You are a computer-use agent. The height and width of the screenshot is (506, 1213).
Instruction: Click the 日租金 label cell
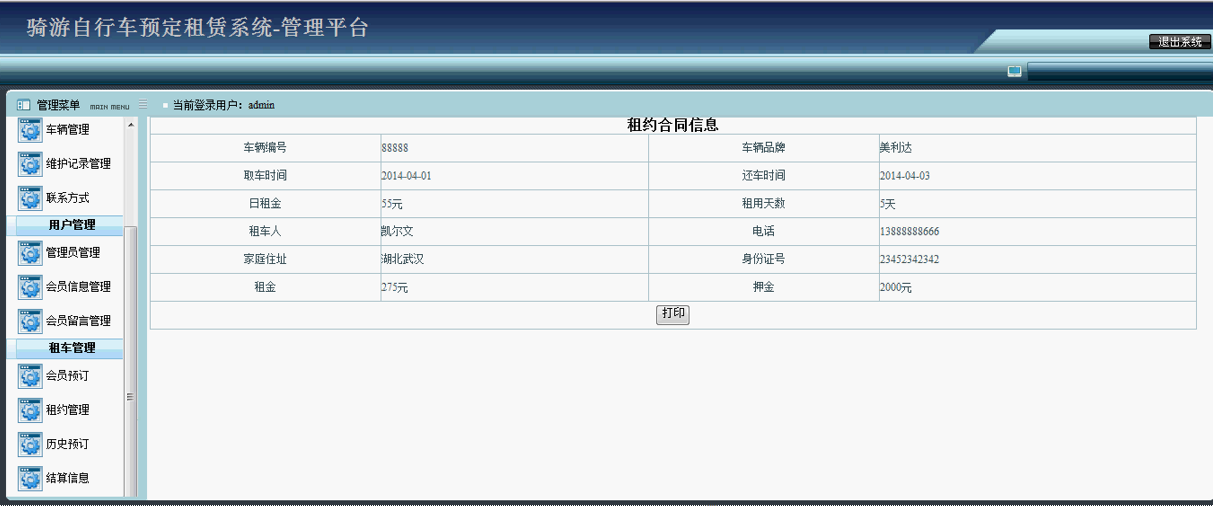(265, 204)
